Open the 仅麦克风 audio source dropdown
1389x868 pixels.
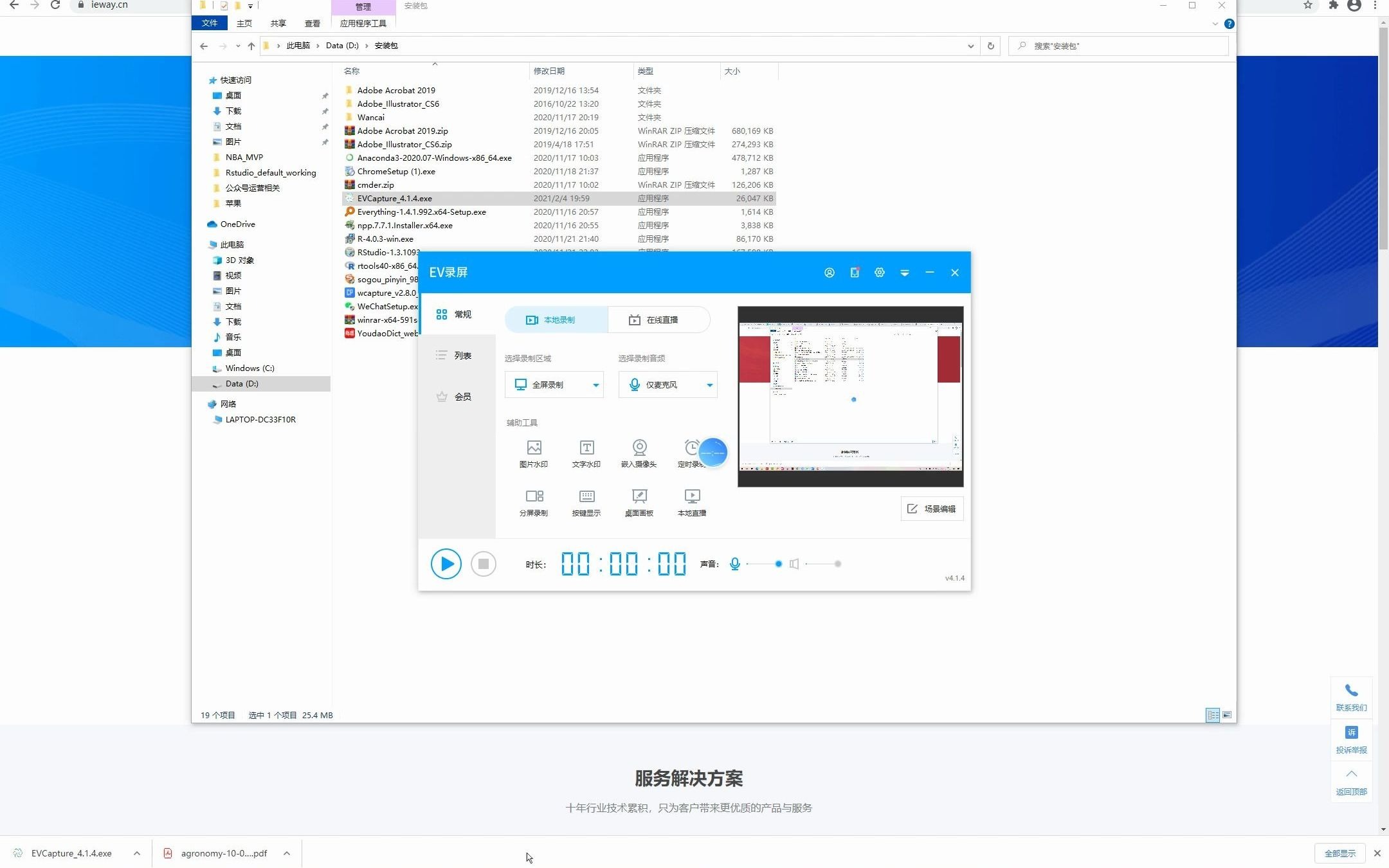click(x=668, y=384)
